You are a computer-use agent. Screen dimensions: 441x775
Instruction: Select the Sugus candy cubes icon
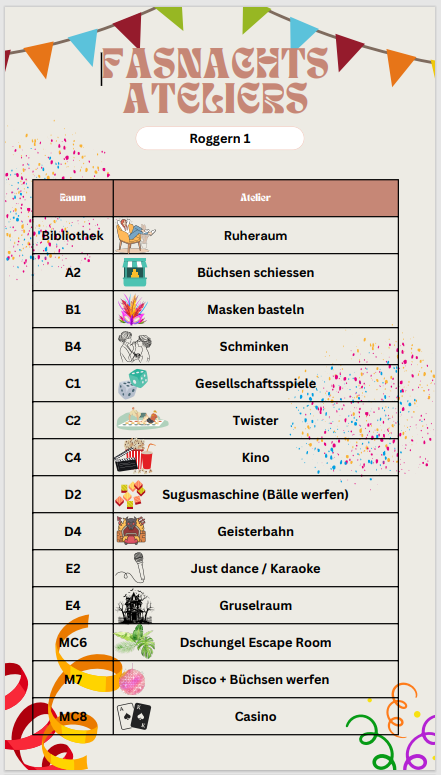[x=131, y=494]
